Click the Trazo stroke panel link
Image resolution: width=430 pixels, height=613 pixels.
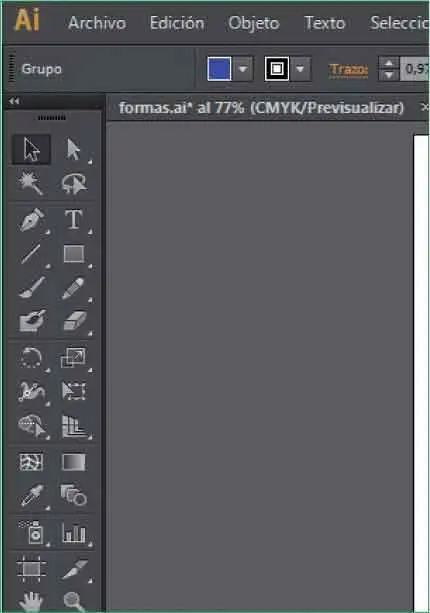(349, 69)
